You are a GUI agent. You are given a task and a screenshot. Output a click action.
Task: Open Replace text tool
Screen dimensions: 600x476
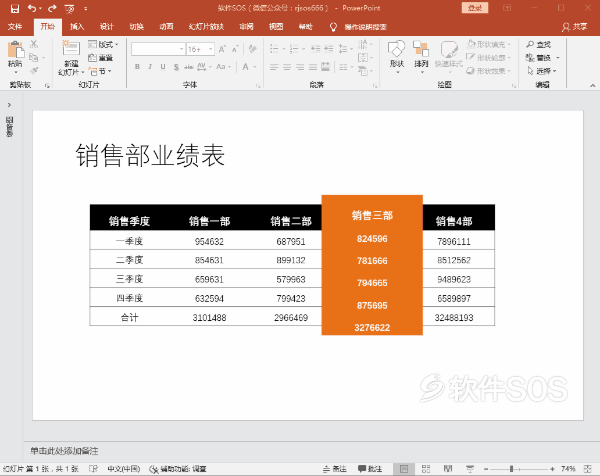coord(538,58)
